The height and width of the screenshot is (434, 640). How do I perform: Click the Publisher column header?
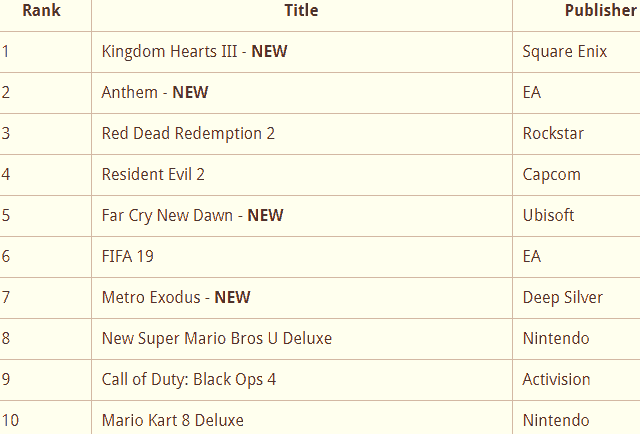[x=600, y=11]
